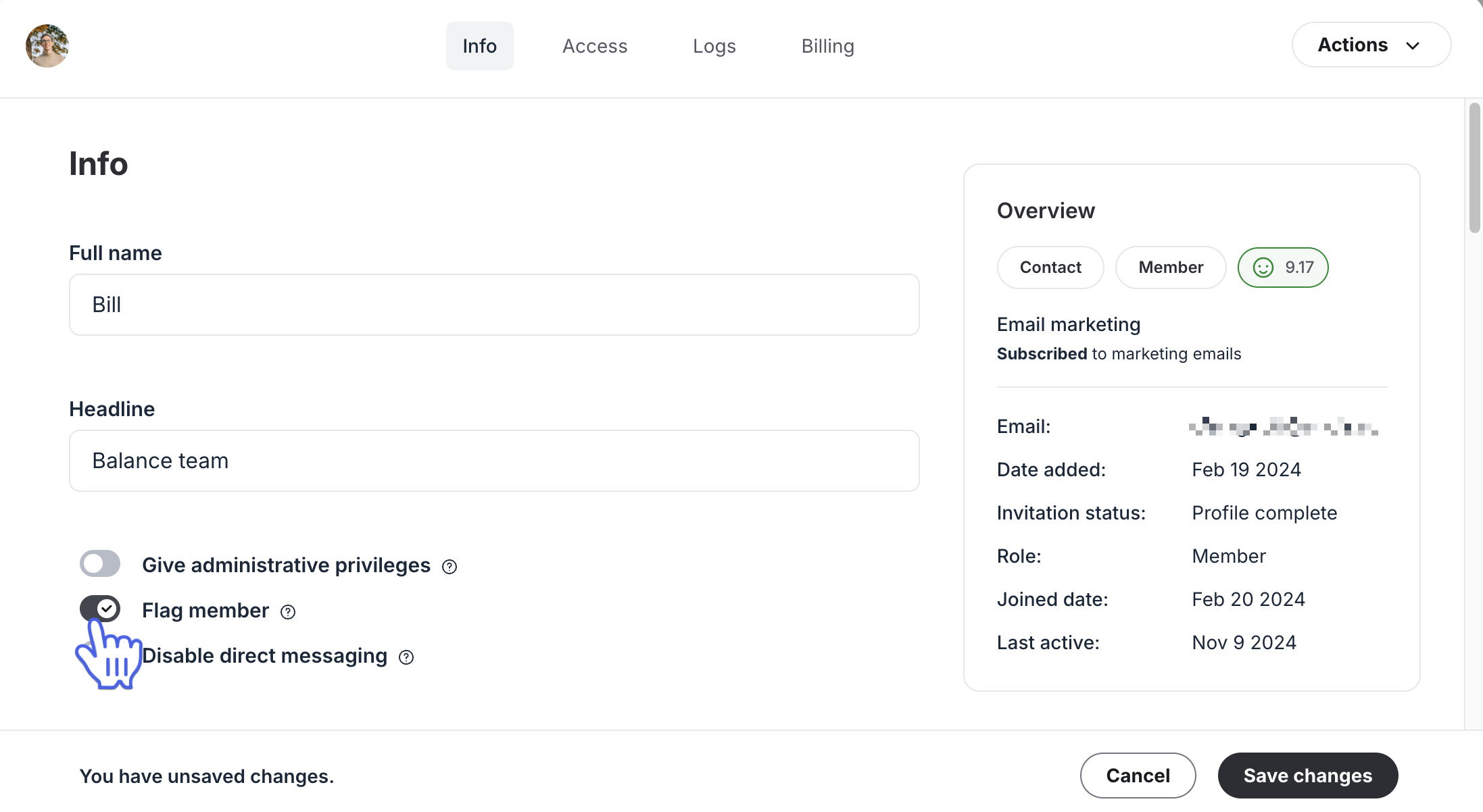1483x812 pixels.
Task: Click the smiley score badge showing 9.17
Action: [1282, 267]
